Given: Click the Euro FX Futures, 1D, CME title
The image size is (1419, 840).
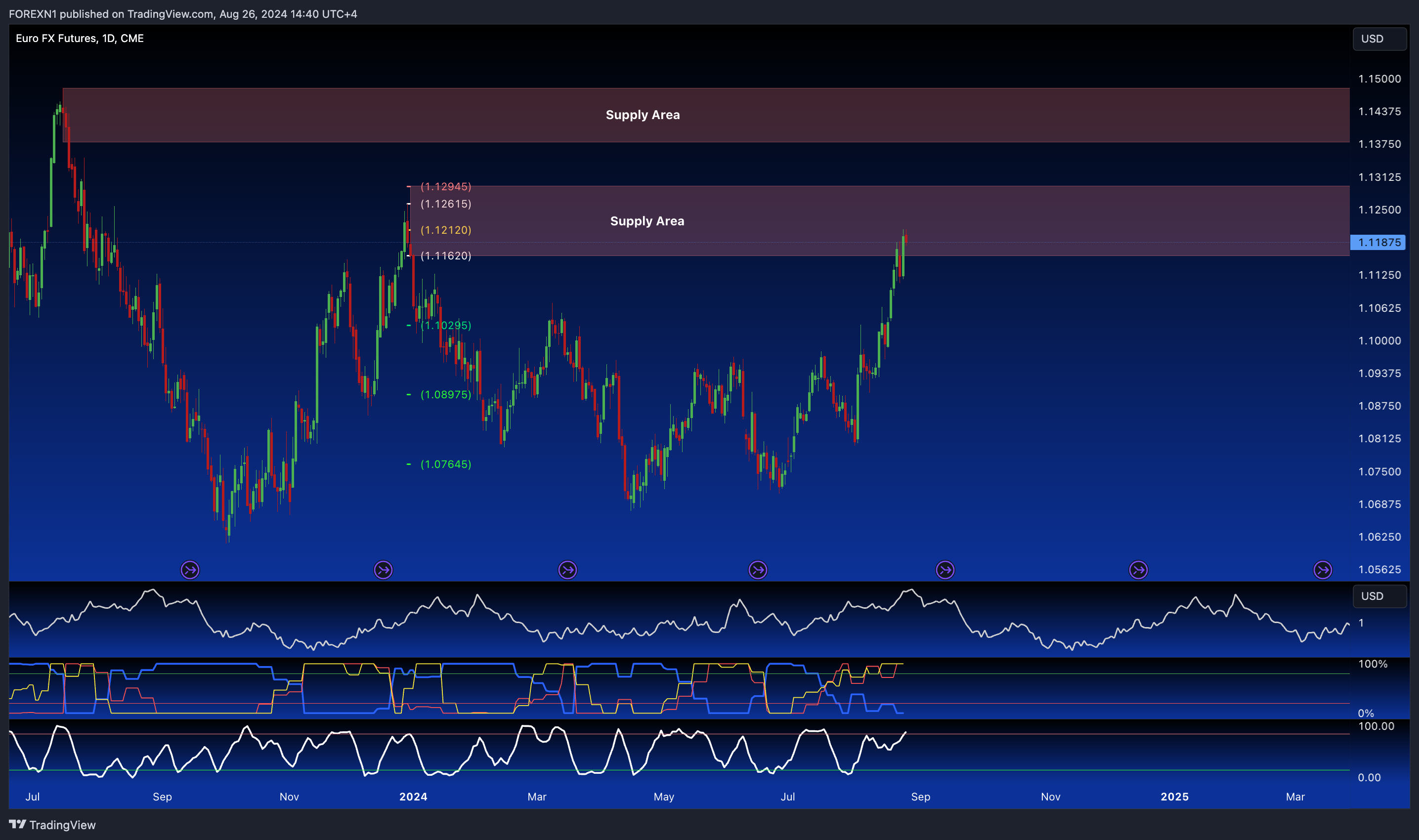Looking at the screenshot, I should (80, 38).
